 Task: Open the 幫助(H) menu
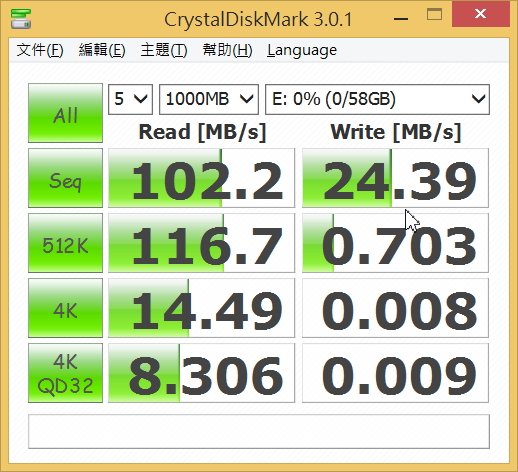(x=227, y=50)
